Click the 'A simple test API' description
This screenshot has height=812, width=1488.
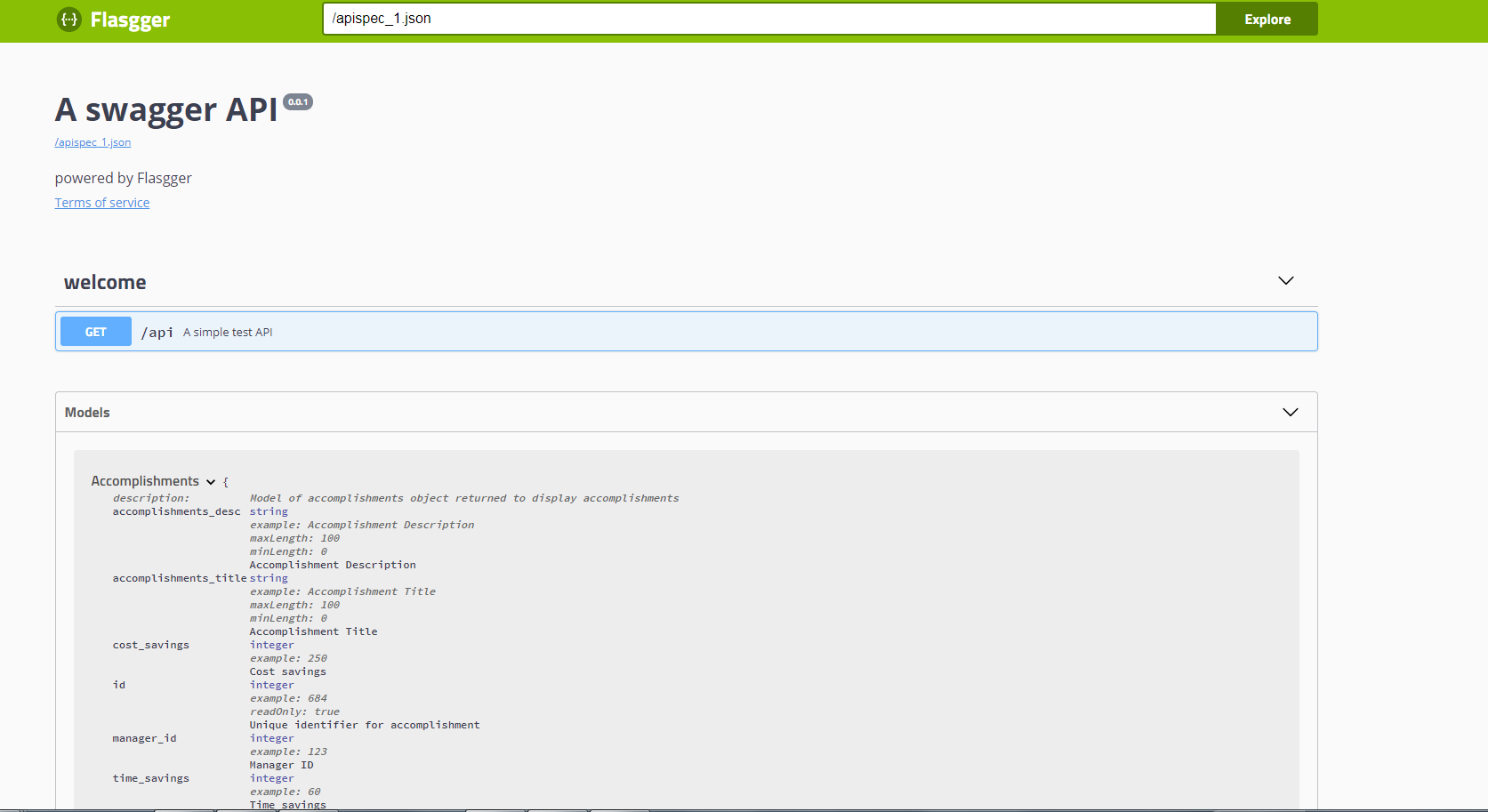(228, 333)
